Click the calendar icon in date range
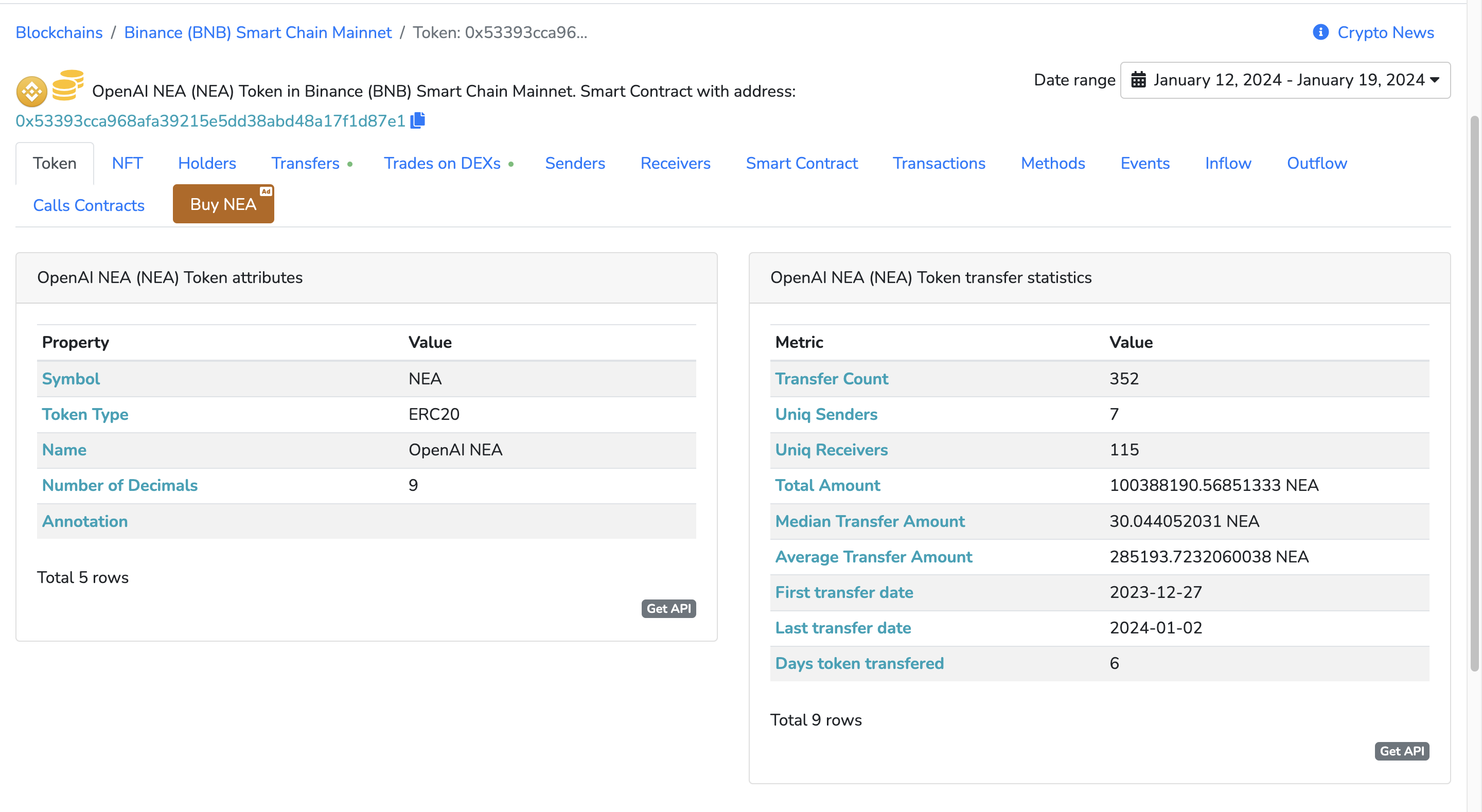The width and height of the screenshot is (1482, 812). click(1138, 79)
